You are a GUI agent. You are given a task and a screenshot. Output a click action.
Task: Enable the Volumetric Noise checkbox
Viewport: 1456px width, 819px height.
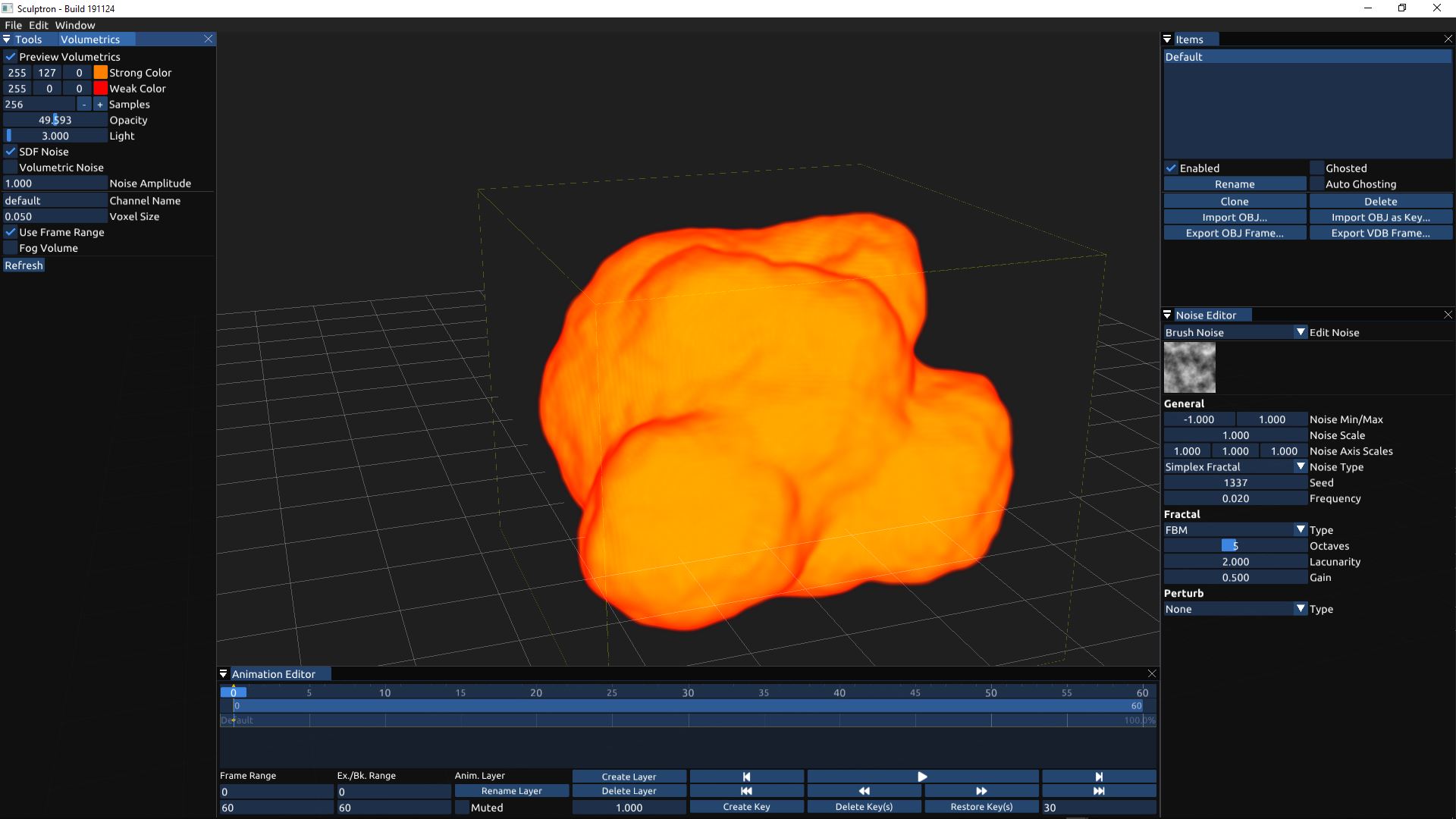(11, 168)
